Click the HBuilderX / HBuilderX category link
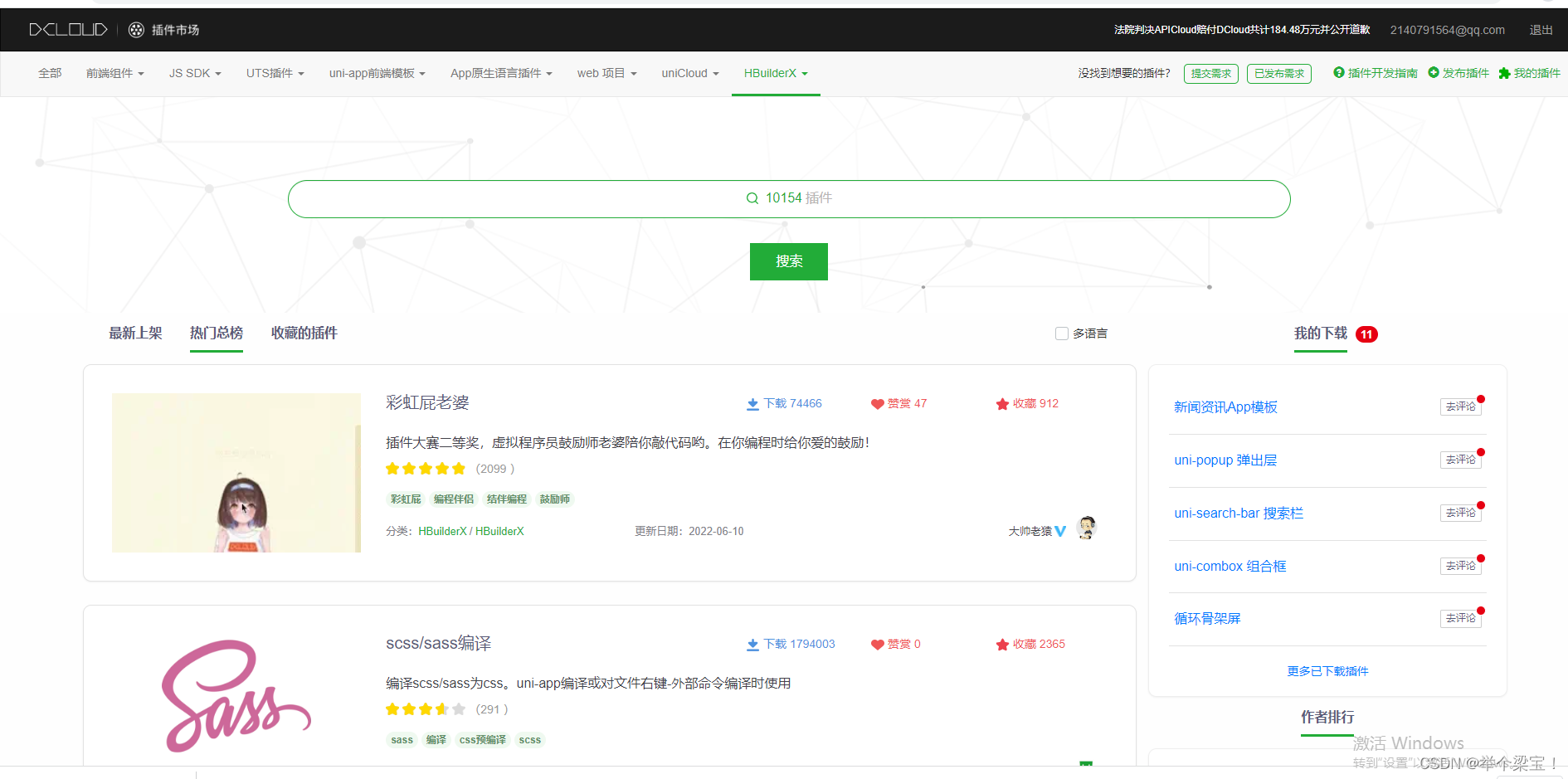The image size is (1568, 779). point(471,531)
